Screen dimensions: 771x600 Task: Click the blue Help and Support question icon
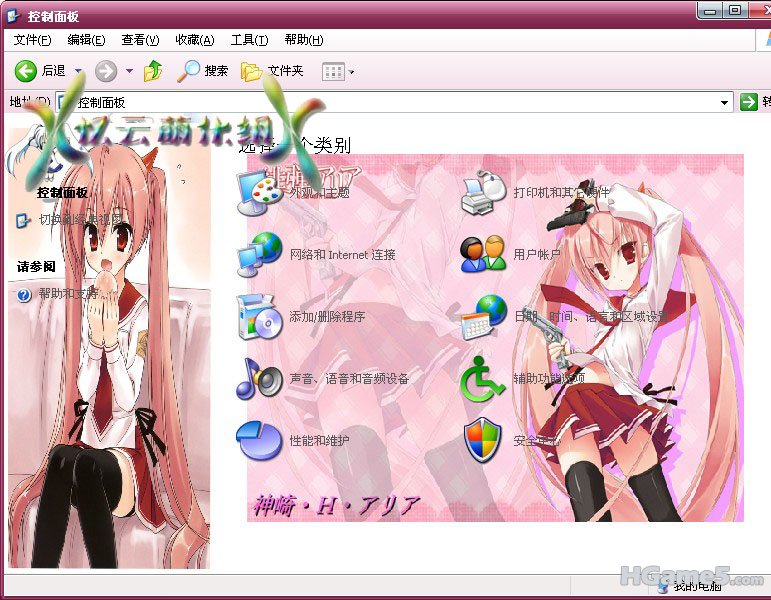pos(24,295)
